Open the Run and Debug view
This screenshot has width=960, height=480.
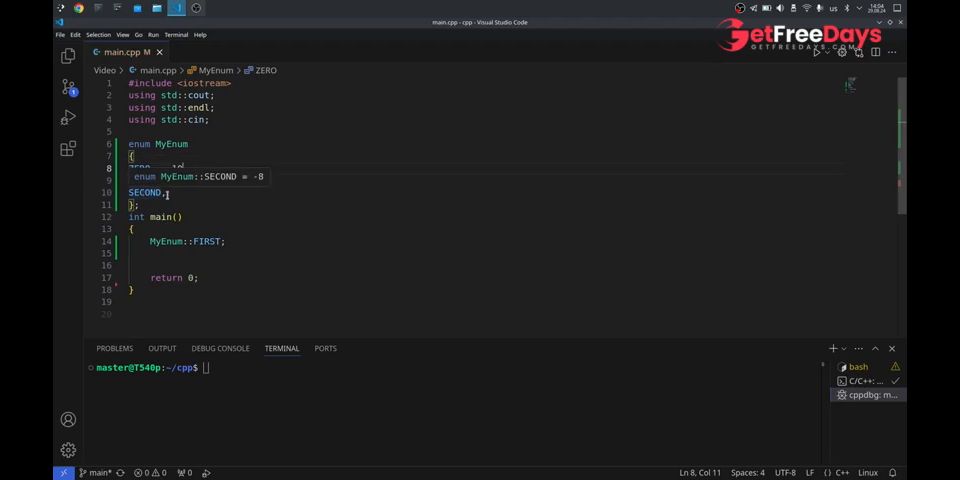[68, 118]
